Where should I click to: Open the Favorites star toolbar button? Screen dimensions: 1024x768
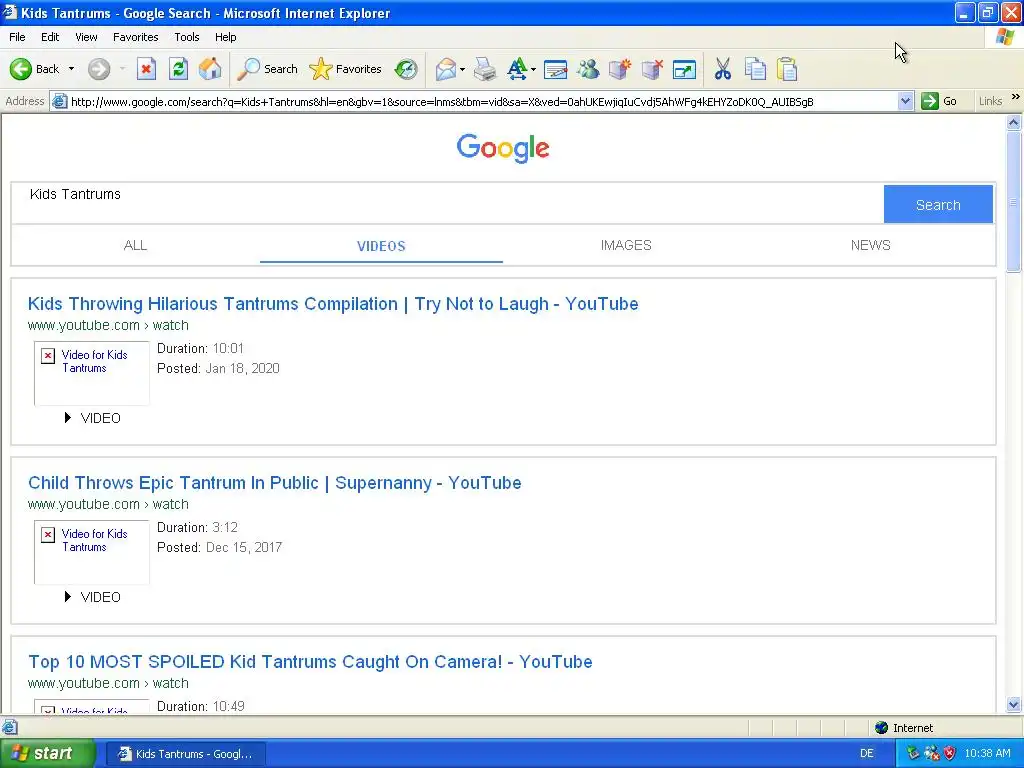pos(345,69)
